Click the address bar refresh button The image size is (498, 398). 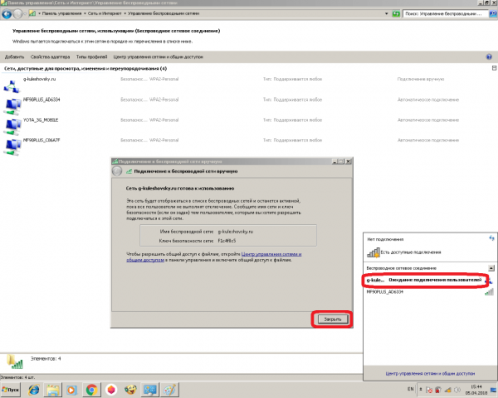point(396,14)
